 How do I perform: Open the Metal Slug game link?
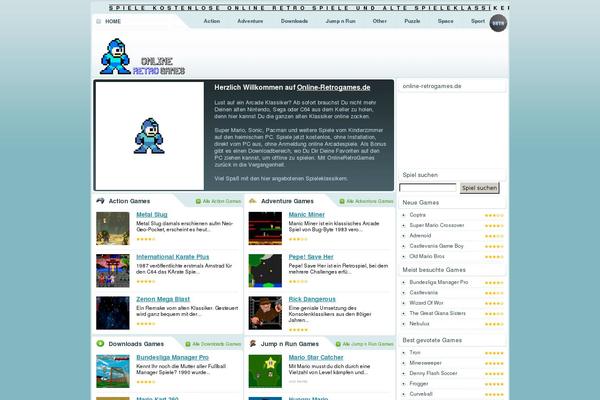click(x=152, y=215)
